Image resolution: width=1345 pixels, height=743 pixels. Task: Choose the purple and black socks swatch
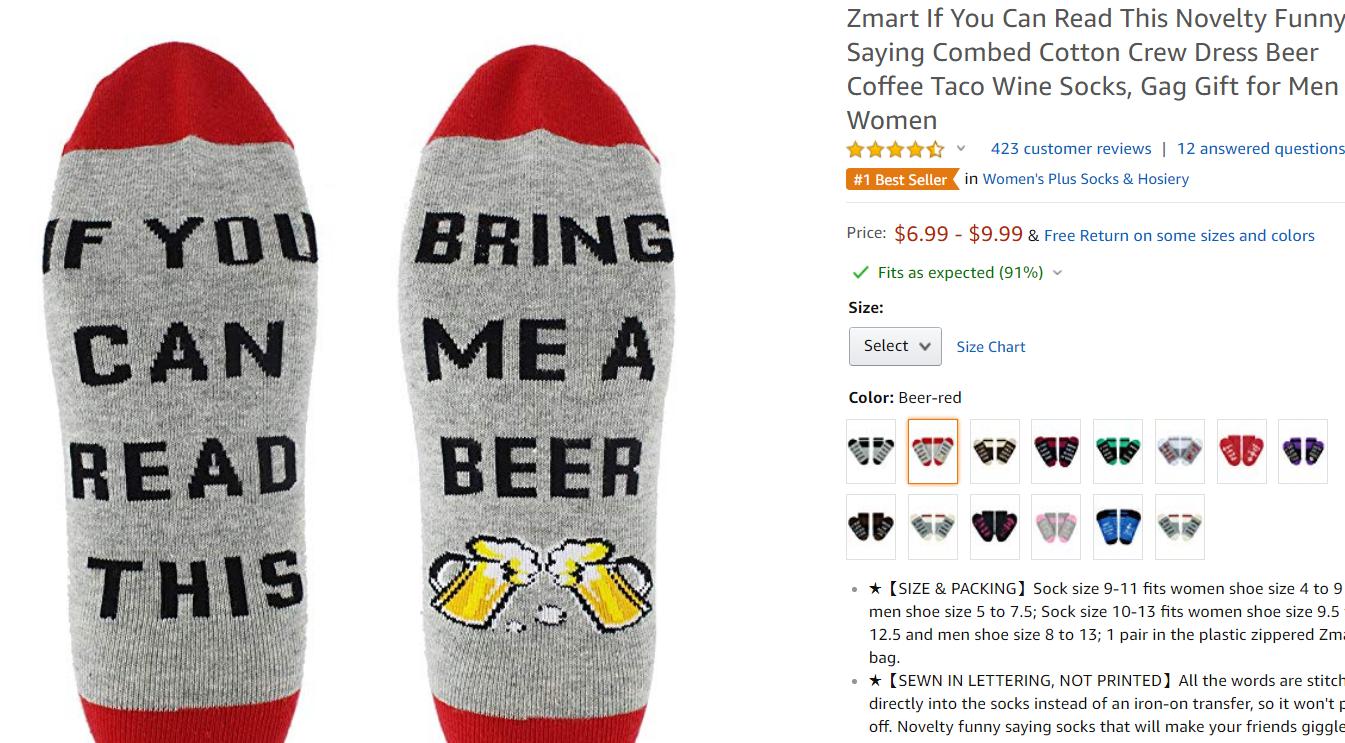pyautogui.click(x=1303, y=451)
